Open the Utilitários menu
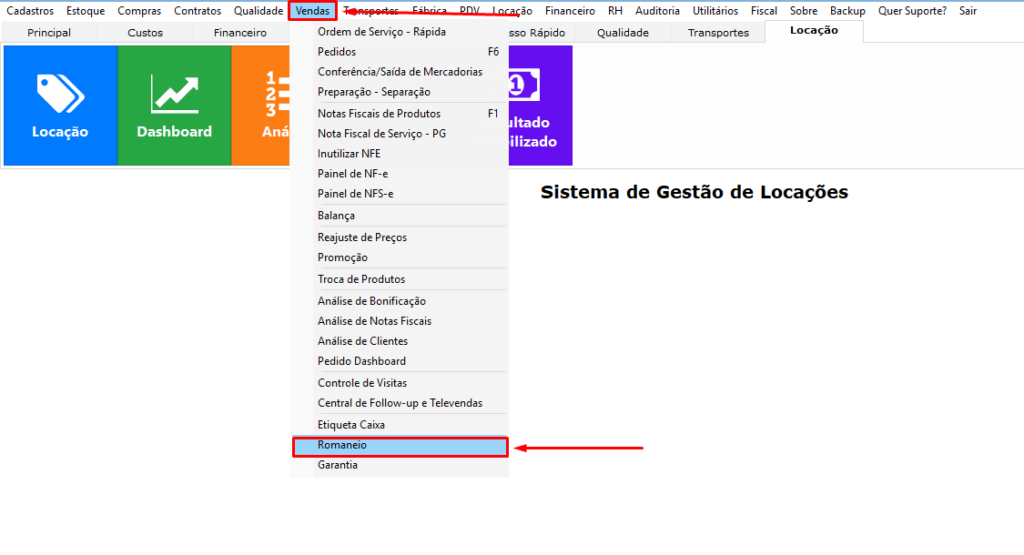This screenshot has width=1024, height=555. point(715,11)
